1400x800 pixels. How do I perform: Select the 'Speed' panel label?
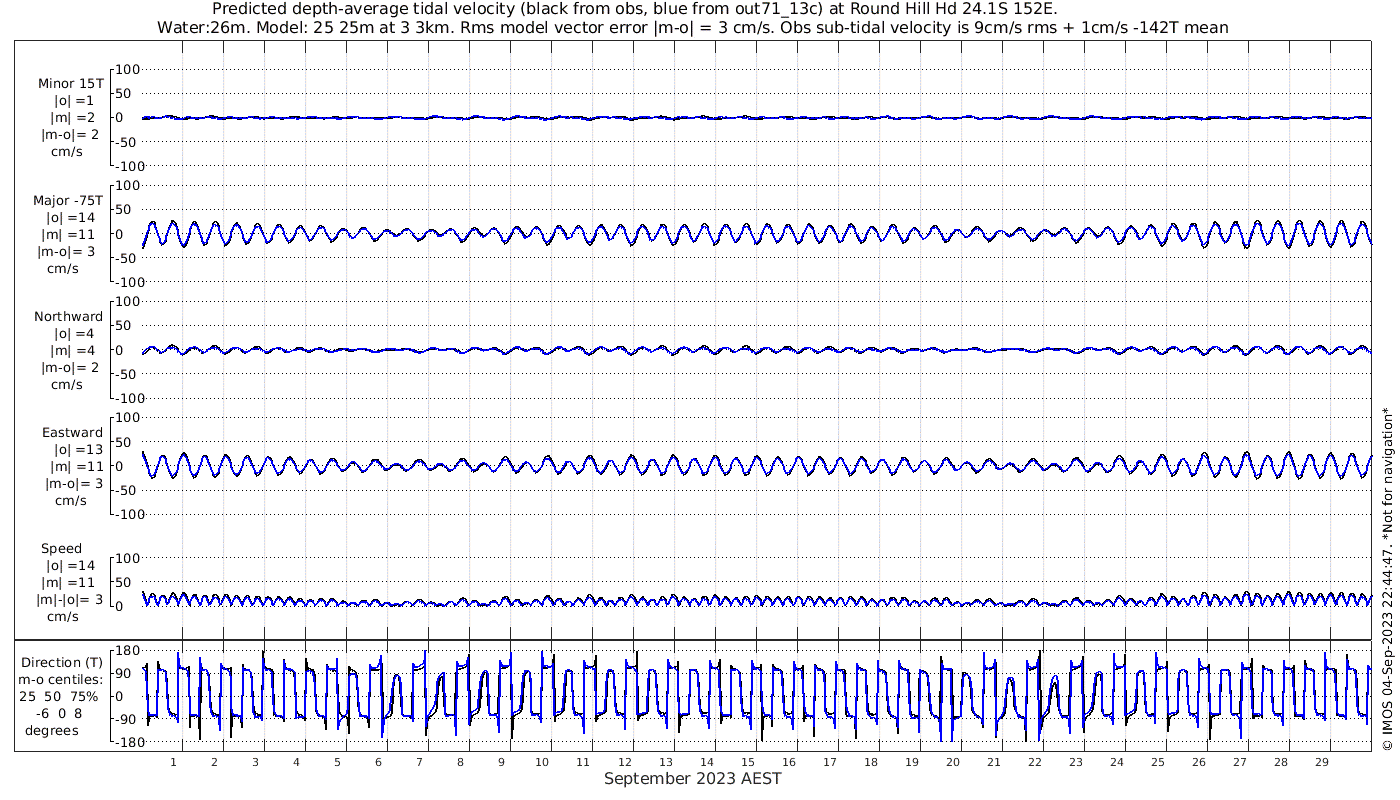pos(61,548)
